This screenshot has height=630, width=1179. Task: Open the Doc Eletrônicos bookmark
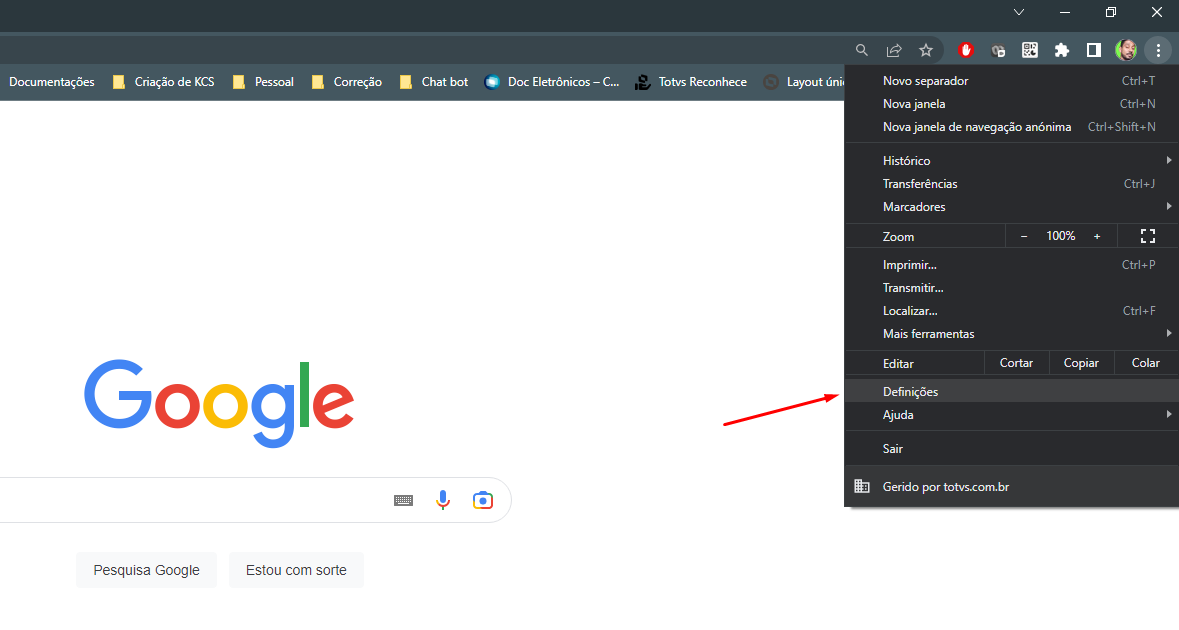(552, 82)
